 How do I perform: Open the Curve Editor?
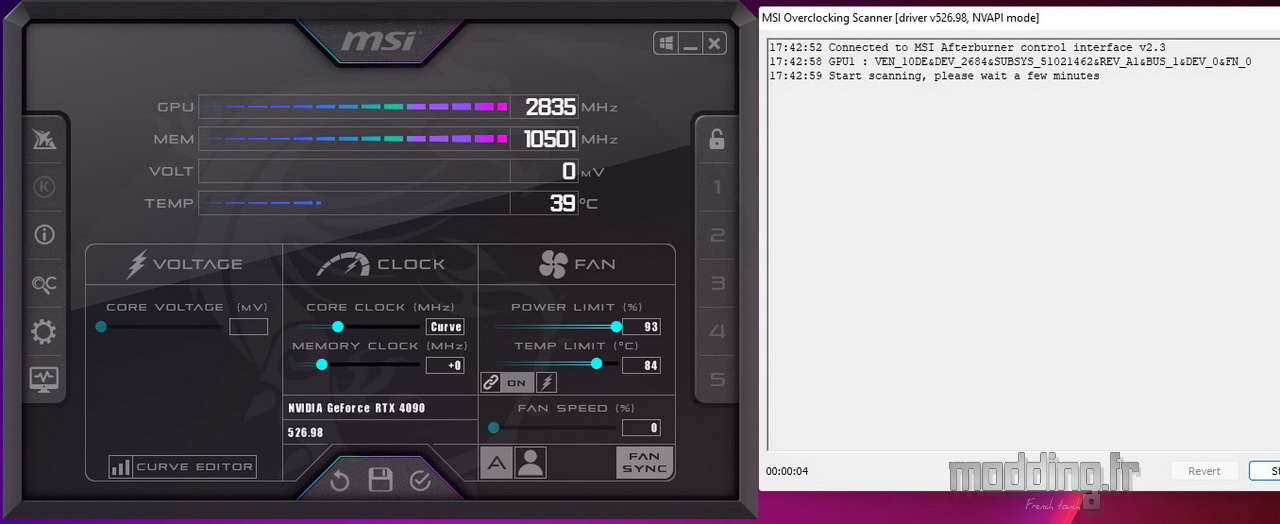182,467
